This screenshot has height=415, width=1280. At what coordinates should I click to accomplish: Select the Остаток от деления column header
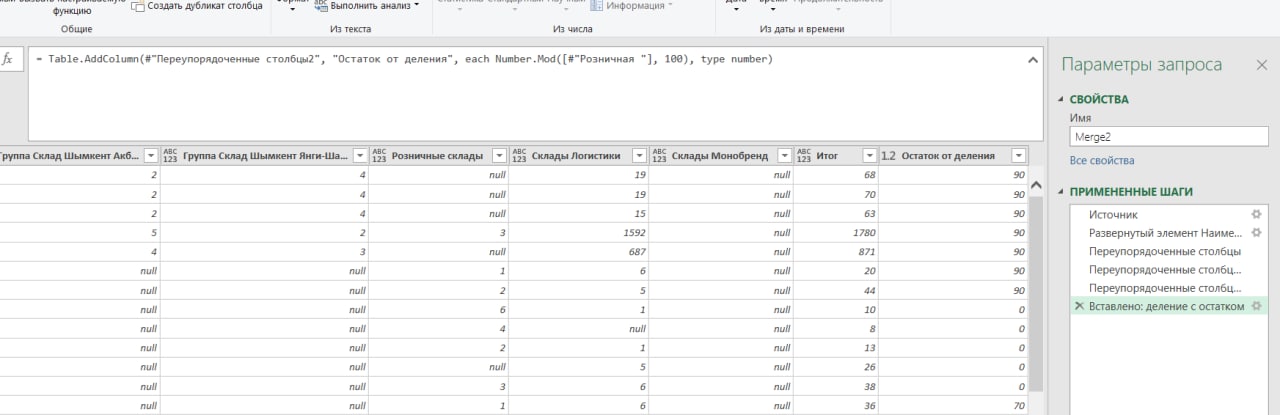coord(948,156)
